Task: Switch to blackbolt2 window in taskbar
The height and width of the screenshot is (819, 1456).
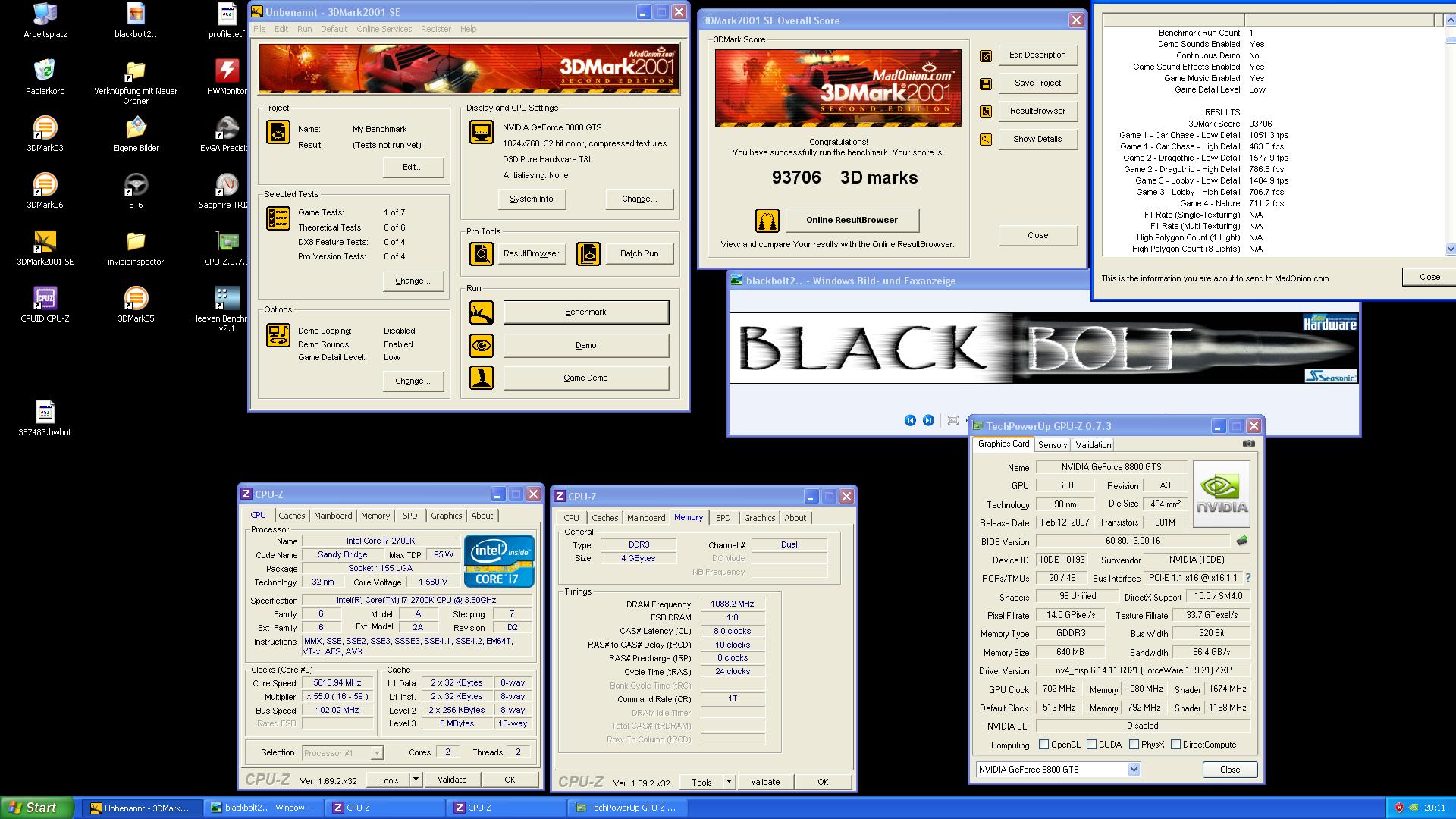Action: [262, 808]
